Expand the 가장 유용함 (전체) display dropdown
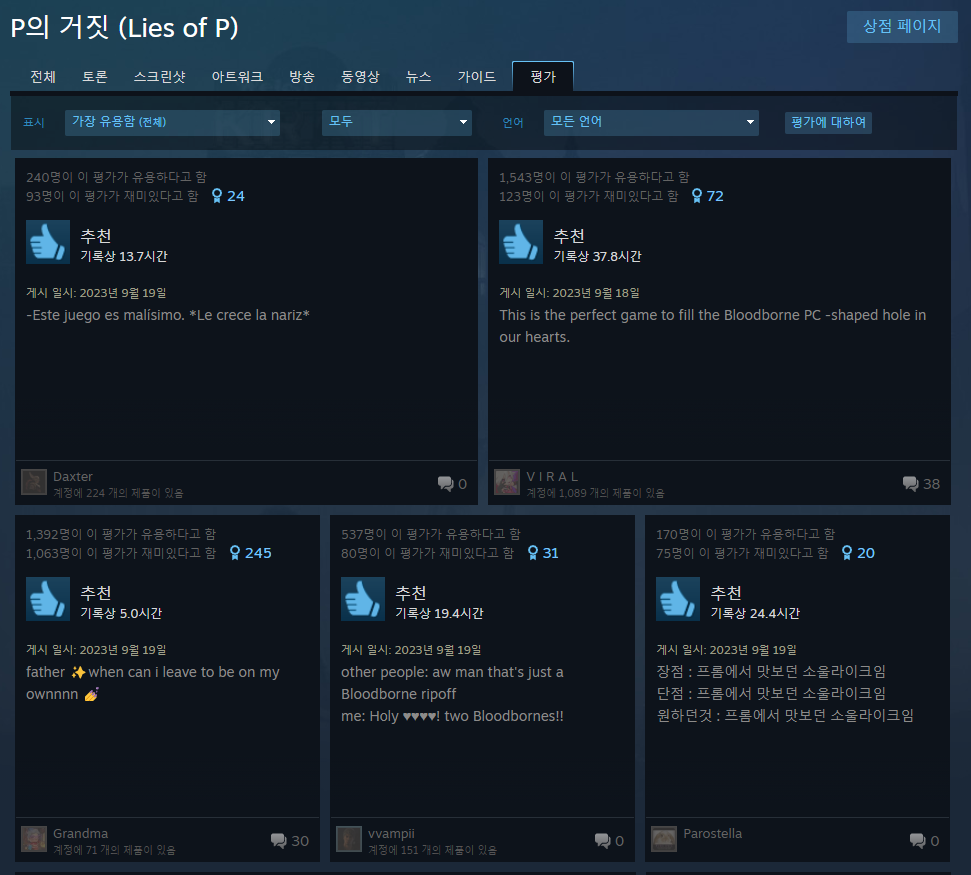 (x=172, y=123)
